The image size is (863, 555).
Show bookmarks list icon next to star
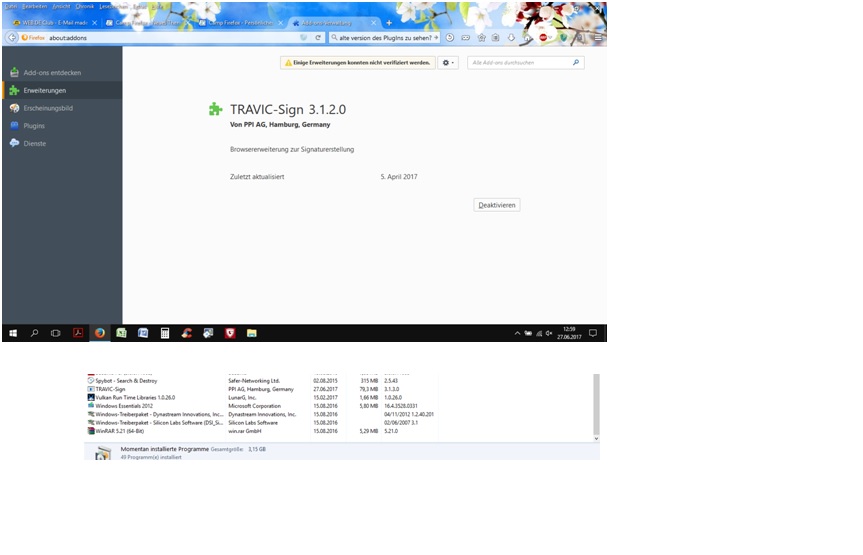pos(495,37)
